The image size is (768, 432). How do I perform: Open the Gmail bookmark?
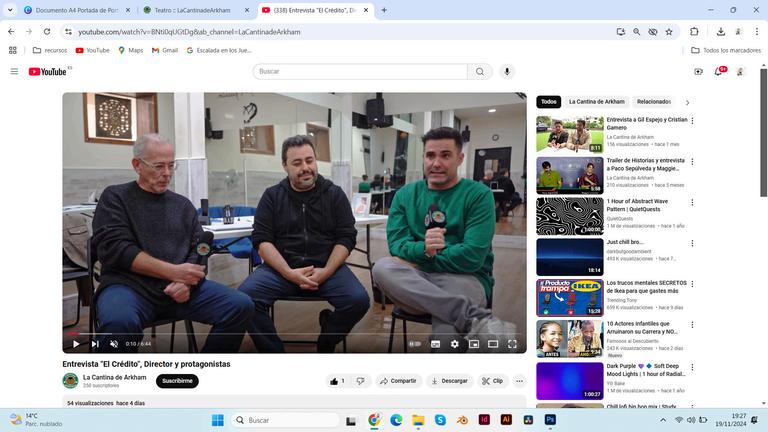165,50
